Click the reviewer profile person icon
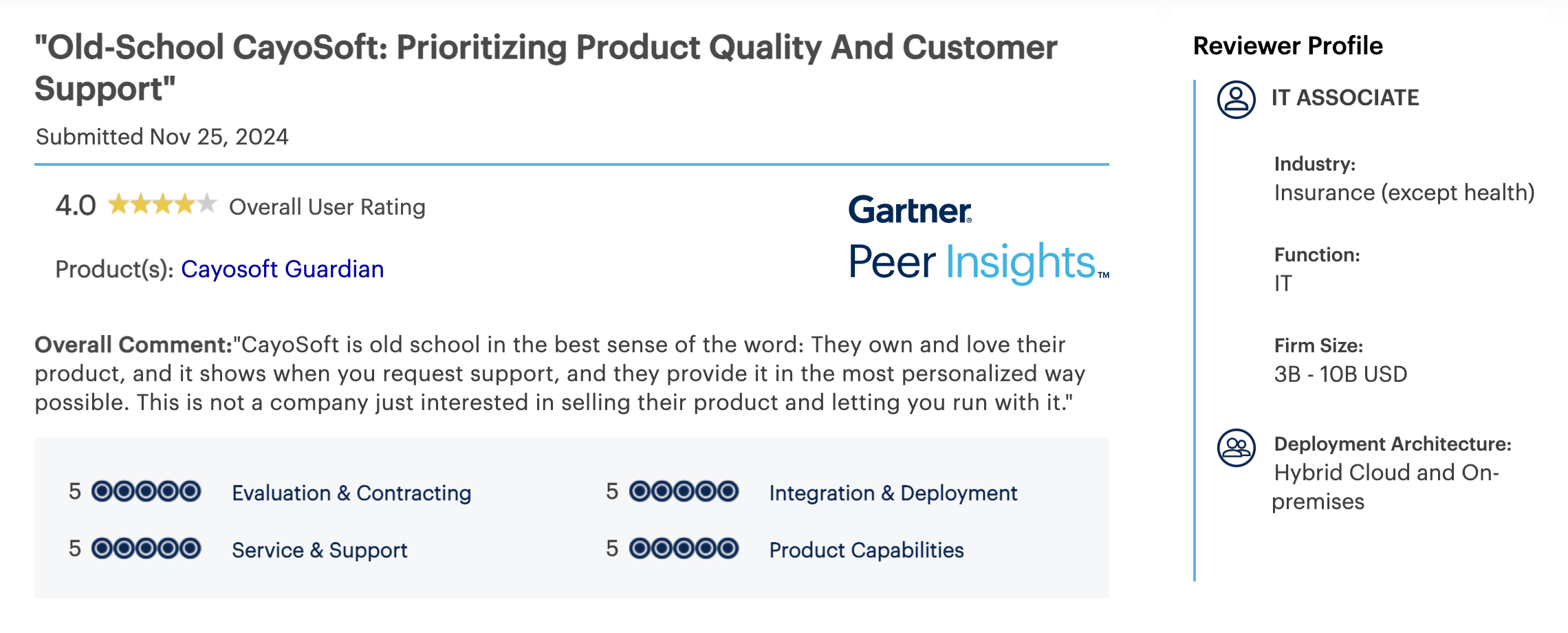 click(x=1236, y=99)
